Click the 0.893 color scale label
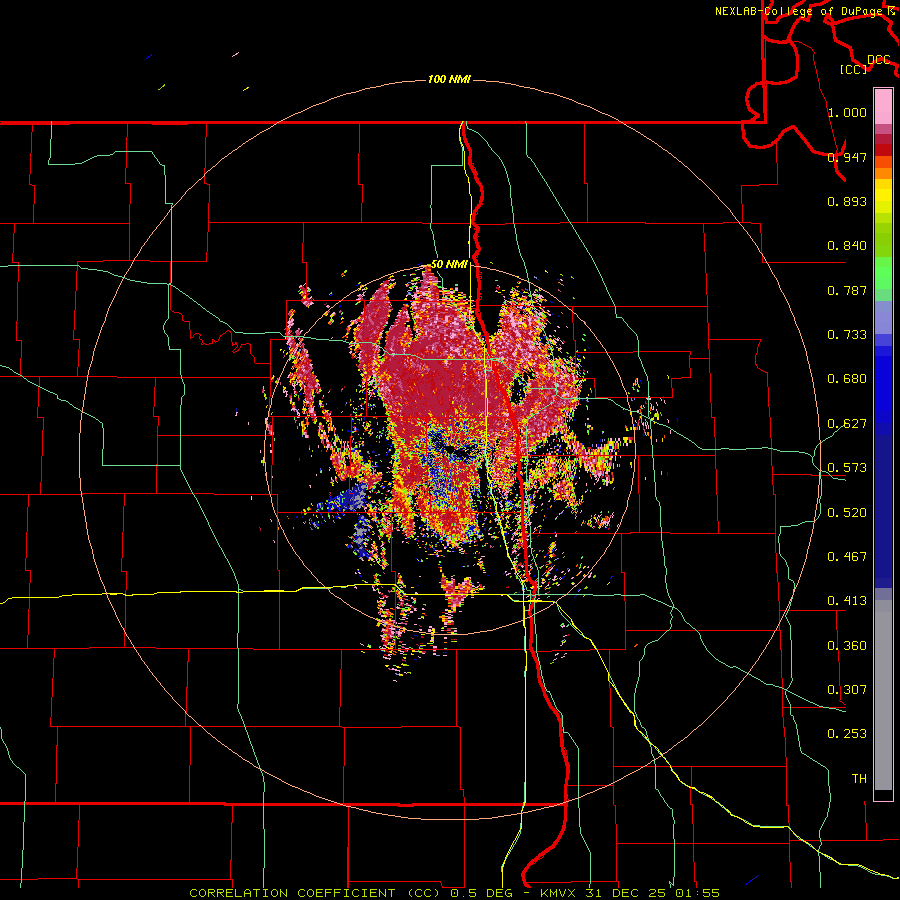Screen dimensions: 900x900 [x=847, y=201]
